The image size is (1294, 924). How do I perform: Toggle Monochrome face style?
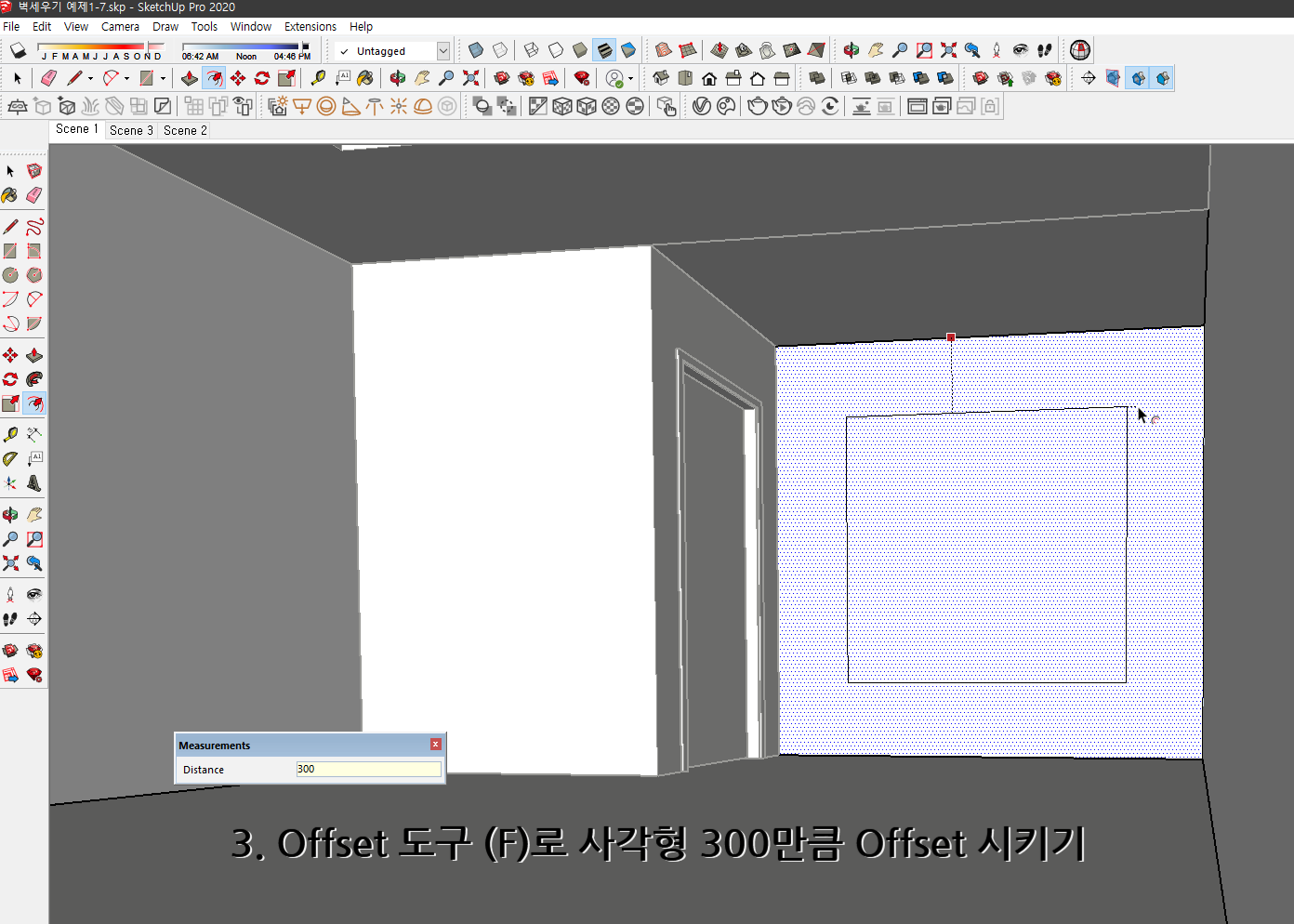coord(629,50)
